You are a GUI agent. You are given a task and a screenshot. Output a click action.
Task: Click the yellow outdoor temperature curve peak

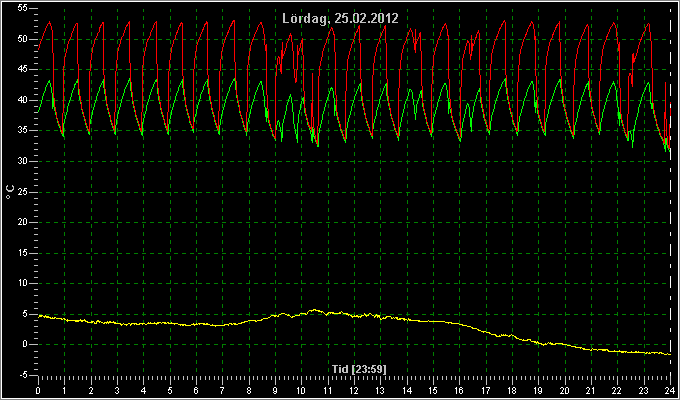point(314,310)
